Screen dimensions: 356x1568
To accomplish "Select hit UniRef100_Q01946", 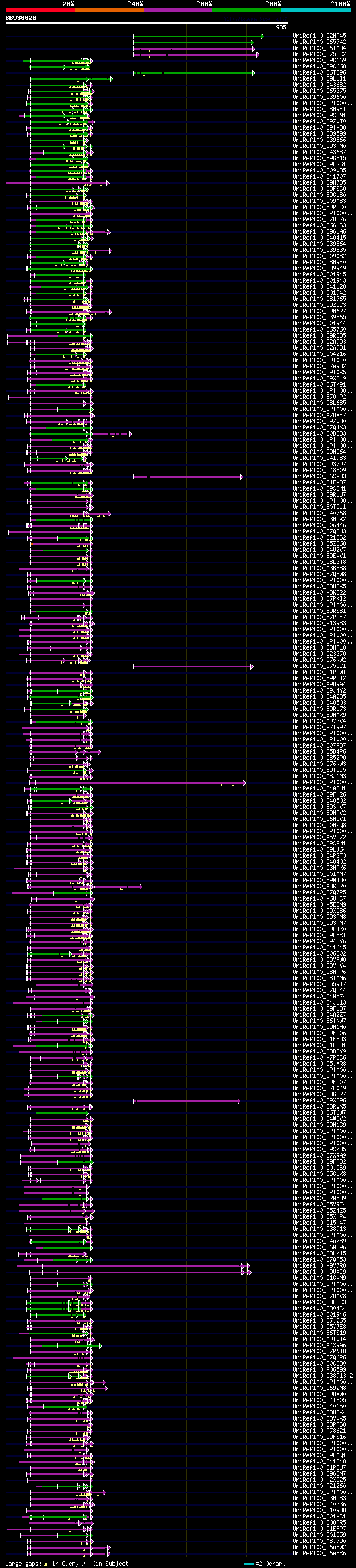I will click(319, 1314).
